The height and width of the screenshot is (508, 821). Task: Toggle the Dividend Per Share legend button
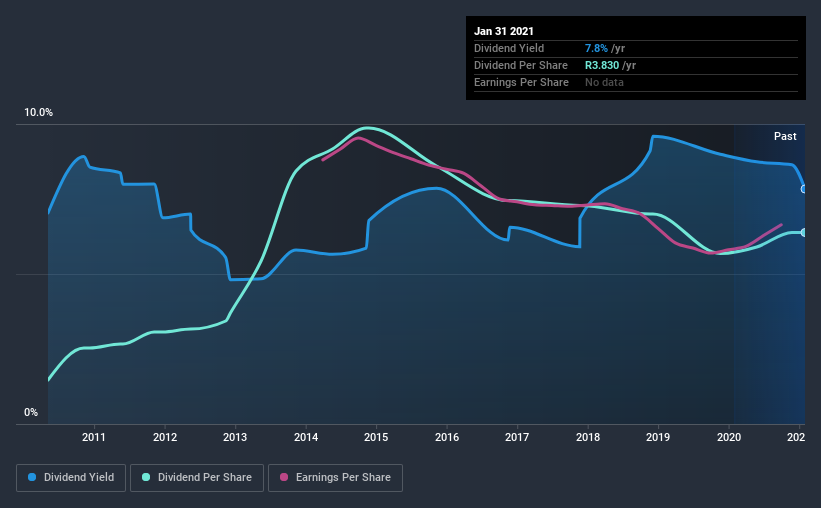pos(197,478)
